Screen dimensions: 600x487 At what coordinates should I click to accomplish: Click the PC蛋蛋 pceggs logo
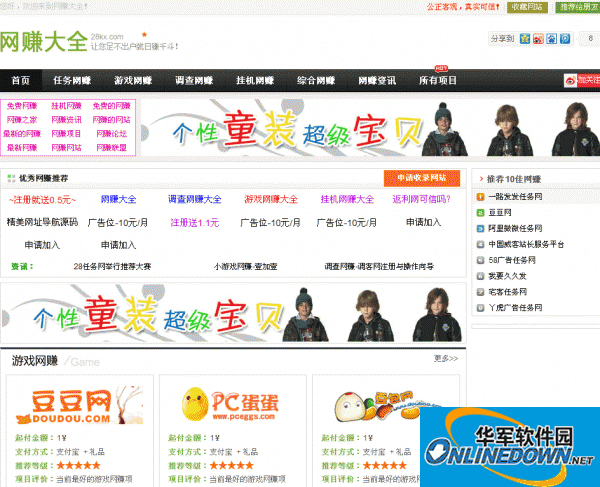(x=231, y=405)
